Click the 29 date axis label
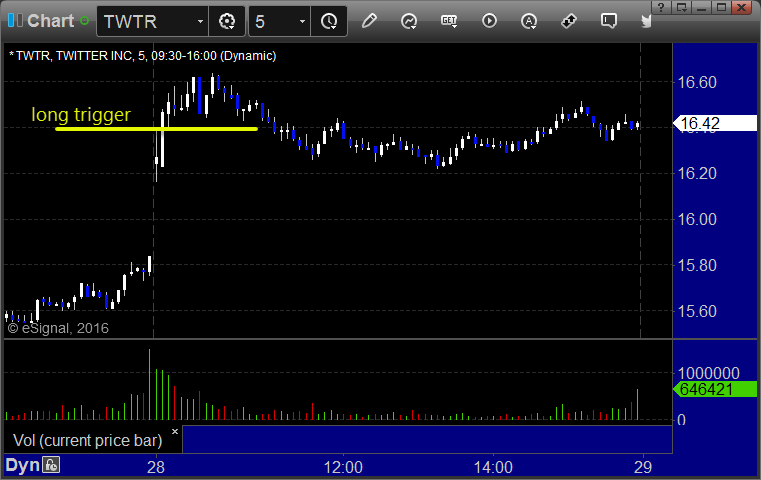 coord(643,467)
